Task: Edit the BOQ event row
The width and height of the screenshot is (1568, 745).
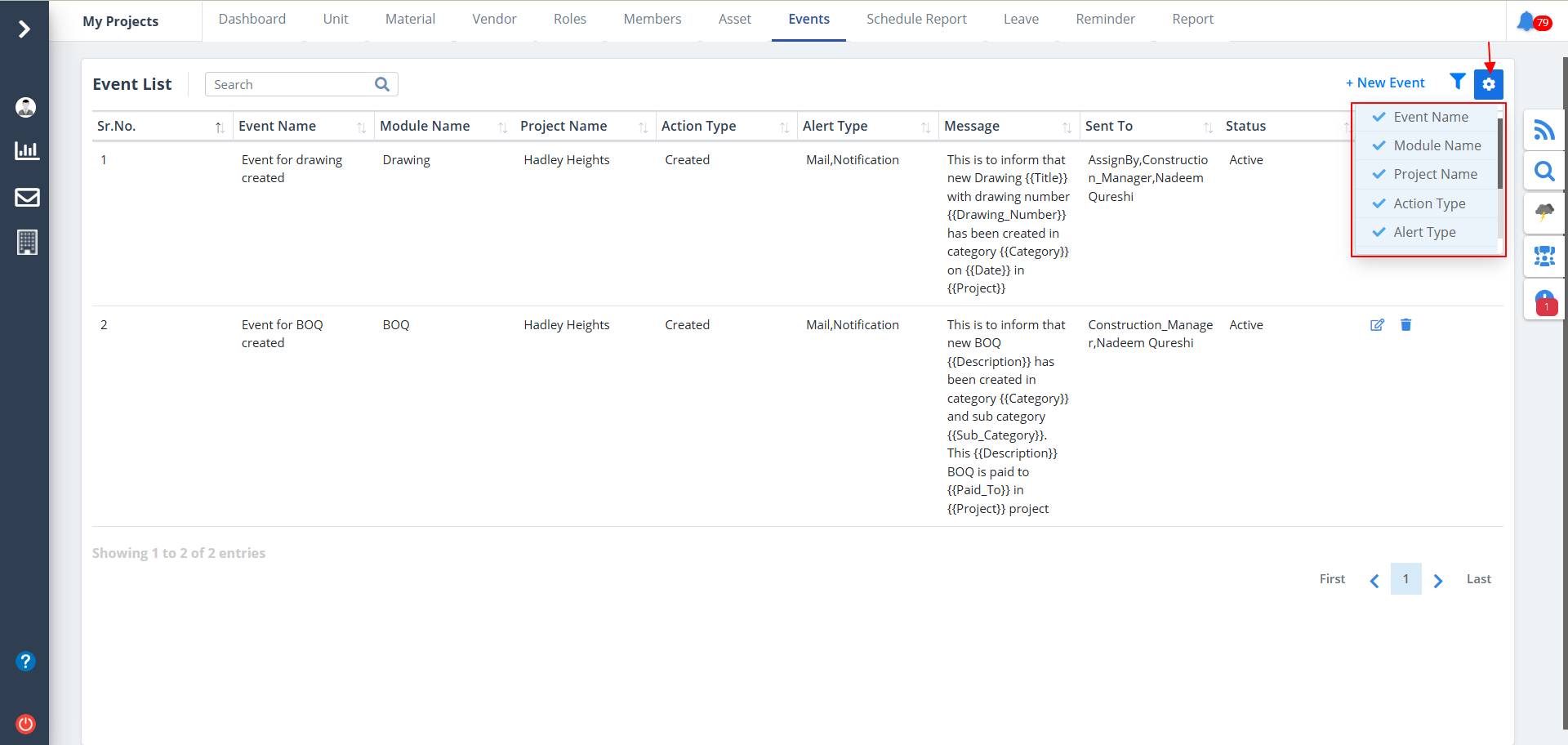Action: click(1377, 325)
